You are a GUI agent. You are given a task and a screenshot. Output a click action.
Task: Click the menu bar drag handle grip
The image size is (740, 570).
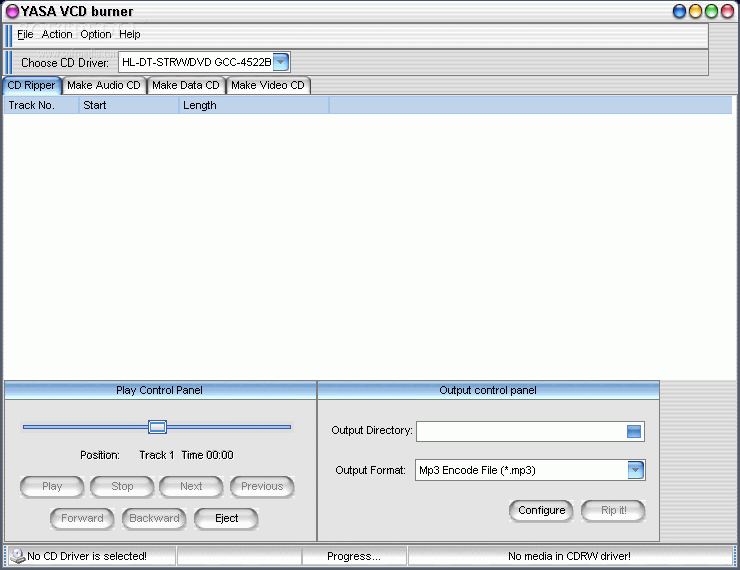click(x=8, y=35)
